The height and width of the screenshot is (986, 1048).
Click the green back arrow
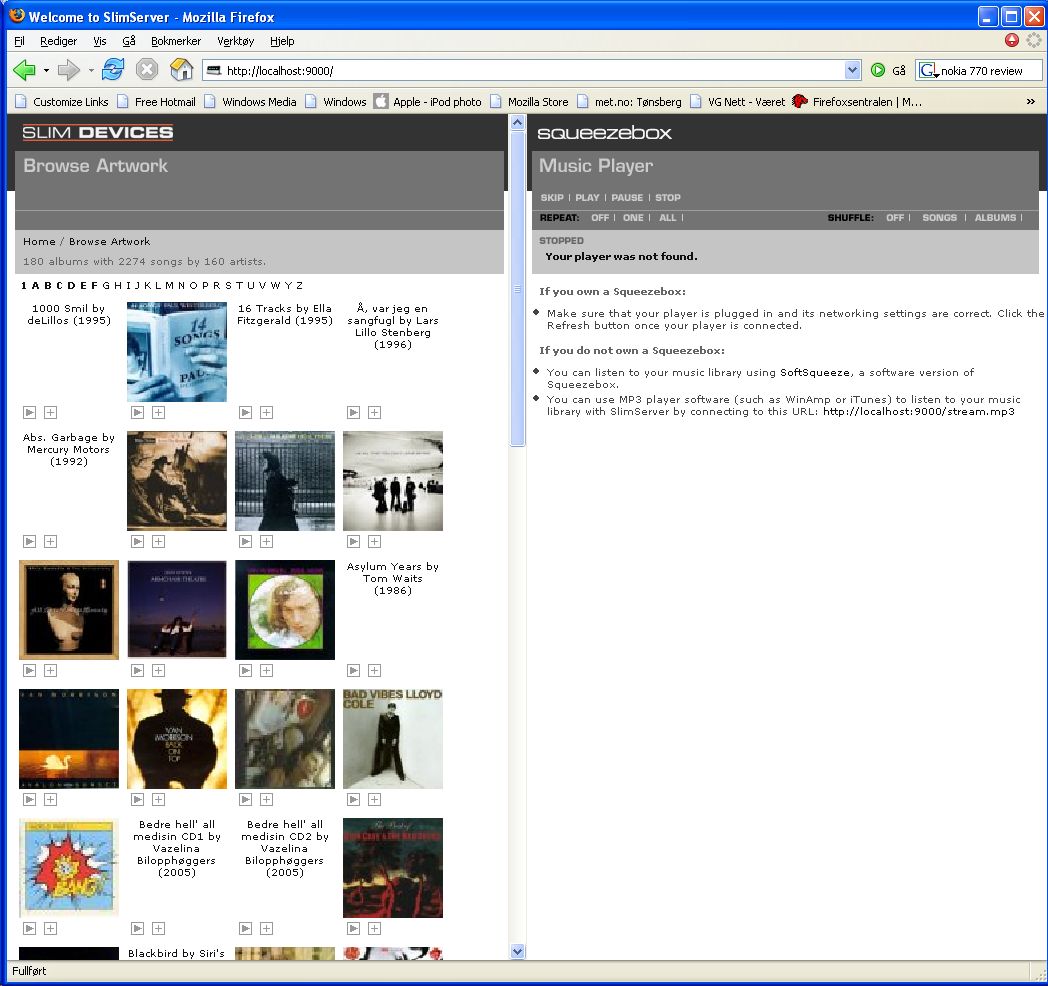pos(24,70)
